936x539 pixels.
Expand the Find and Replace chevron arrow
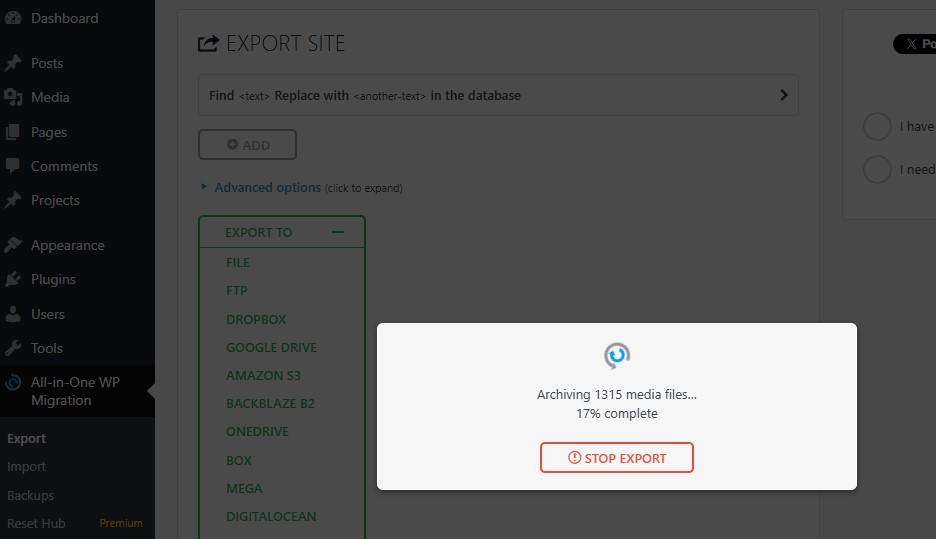[783, 95]
